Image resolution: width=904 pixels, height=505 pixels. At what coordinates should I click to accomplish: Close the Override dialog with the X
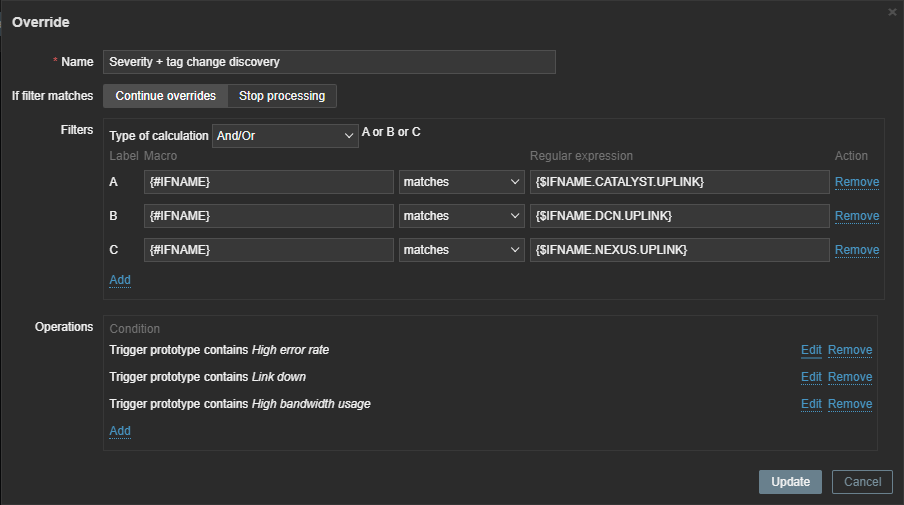click(x=892, y=12)
